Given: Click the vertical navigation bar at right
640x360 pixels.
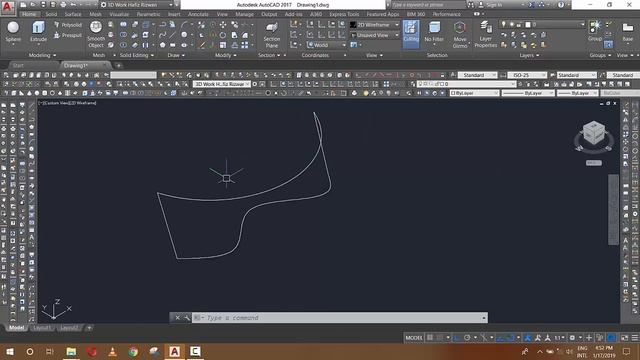Looking at the screenshot, I should coord(613,209).
